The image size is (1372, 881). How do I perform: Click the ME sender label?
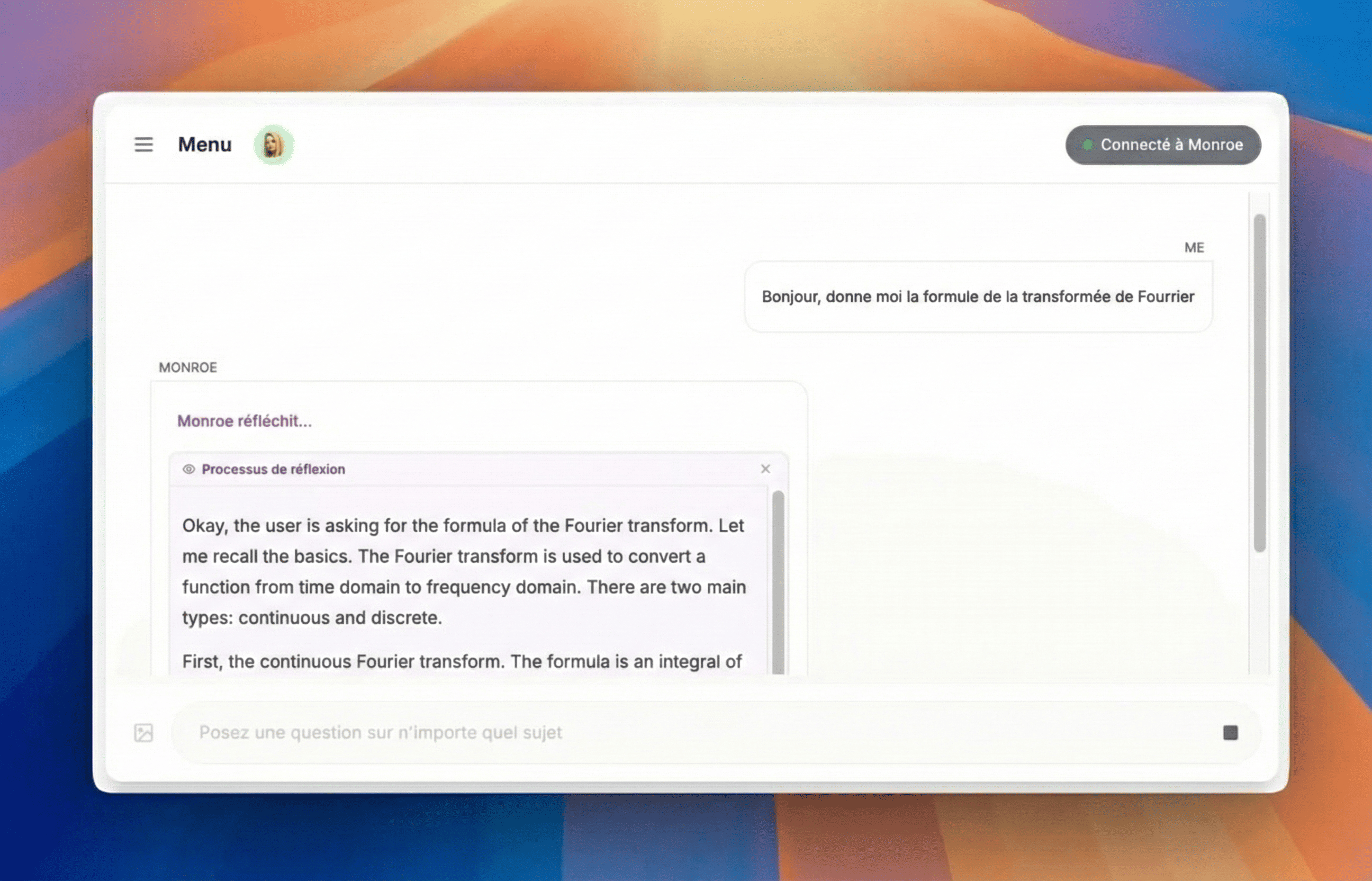click(1194, 247)
